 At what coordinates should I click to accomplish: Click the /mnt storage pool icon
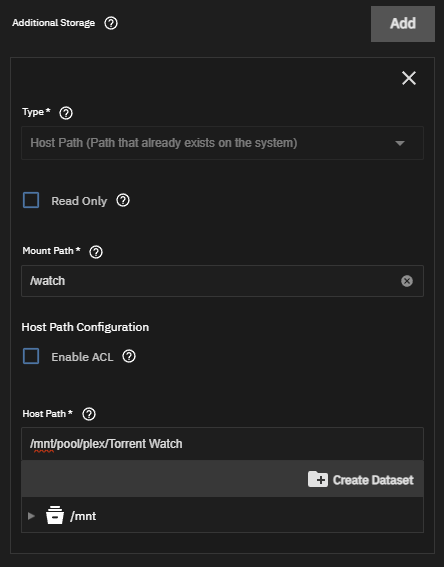[55, 515]
